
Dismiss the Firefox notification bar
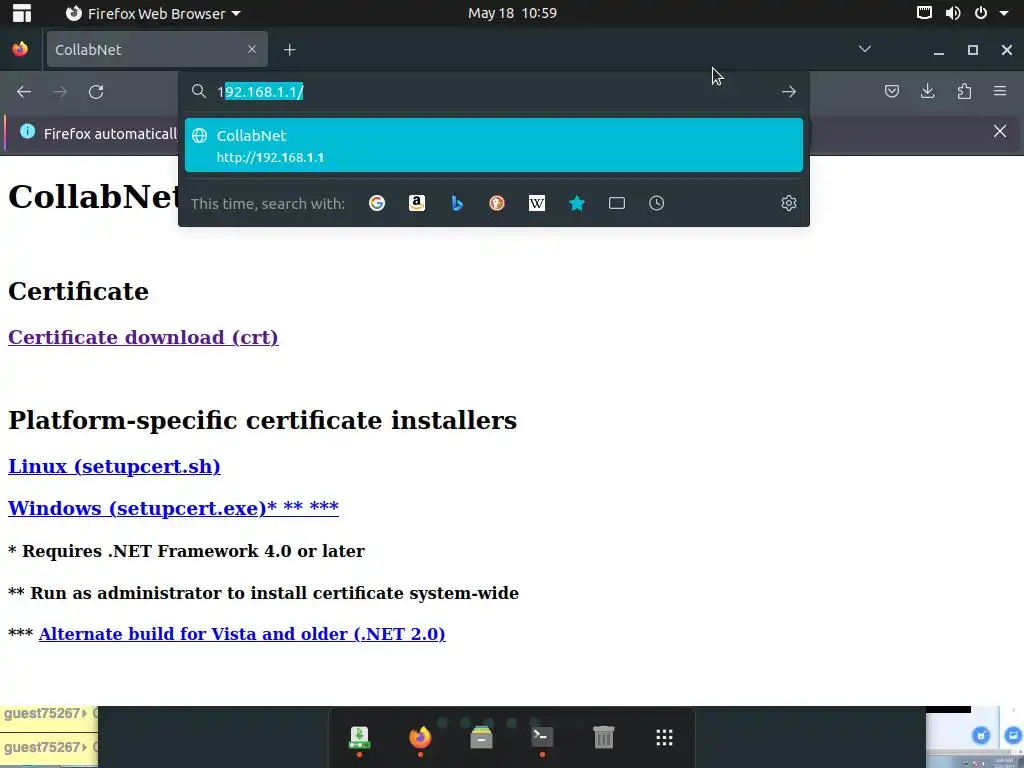[x=1000, y=131]
